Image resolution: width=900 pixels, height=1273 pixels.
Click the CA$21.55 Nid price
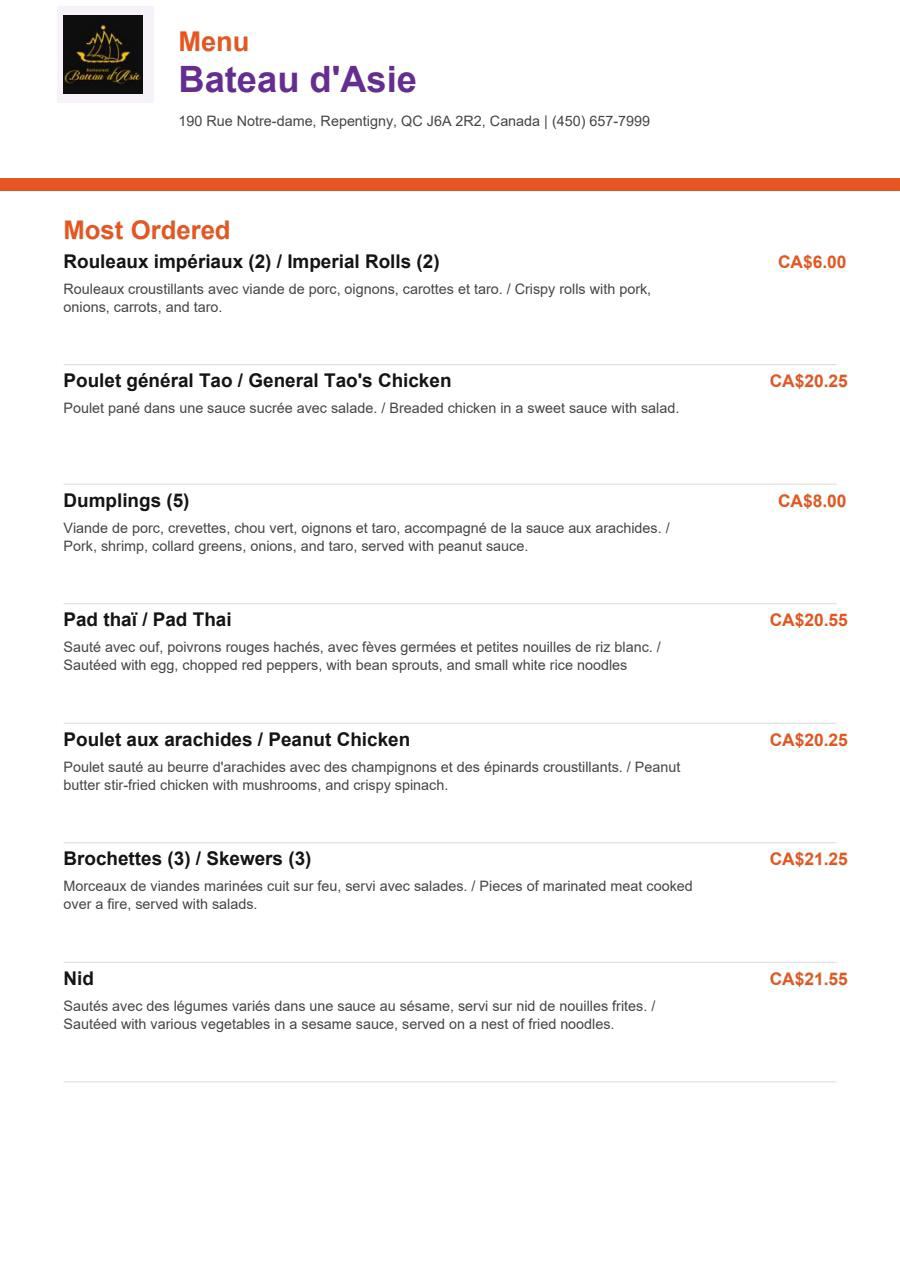click(808, 979)
